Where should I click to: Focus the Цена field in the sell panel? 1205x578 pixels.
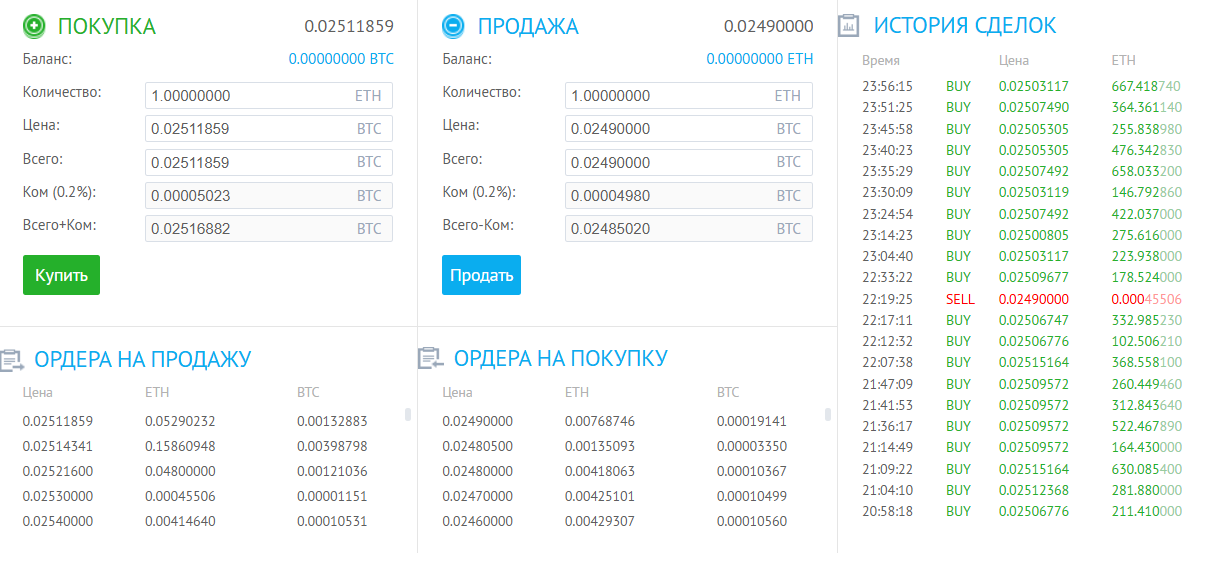(689, 128)
